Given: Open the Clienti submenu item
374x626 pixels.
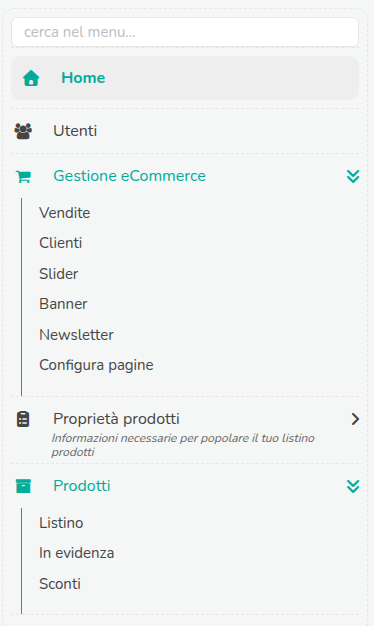Looking at the screenshot, I should pos(61,243).
